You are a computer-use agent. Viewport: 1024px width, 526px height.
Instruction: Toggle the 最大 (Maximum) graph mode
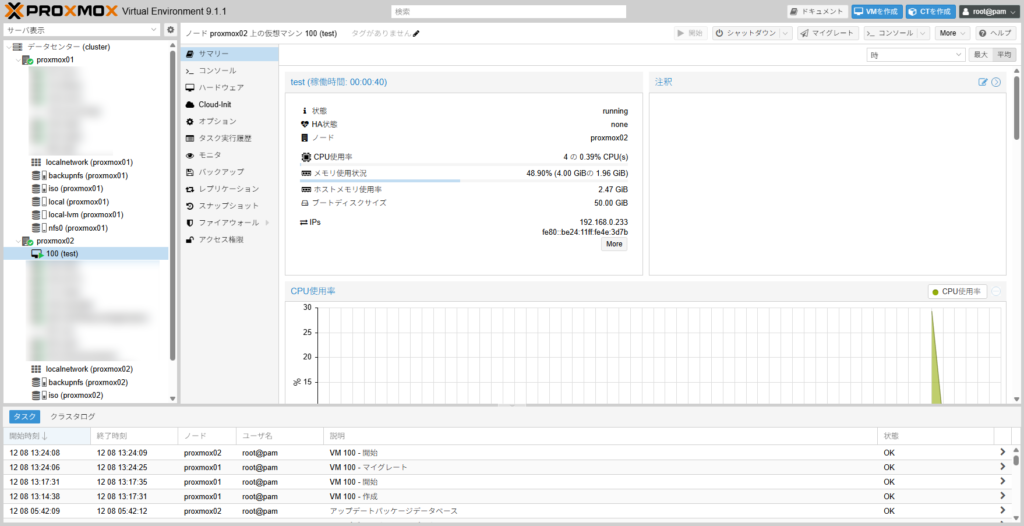980,55
